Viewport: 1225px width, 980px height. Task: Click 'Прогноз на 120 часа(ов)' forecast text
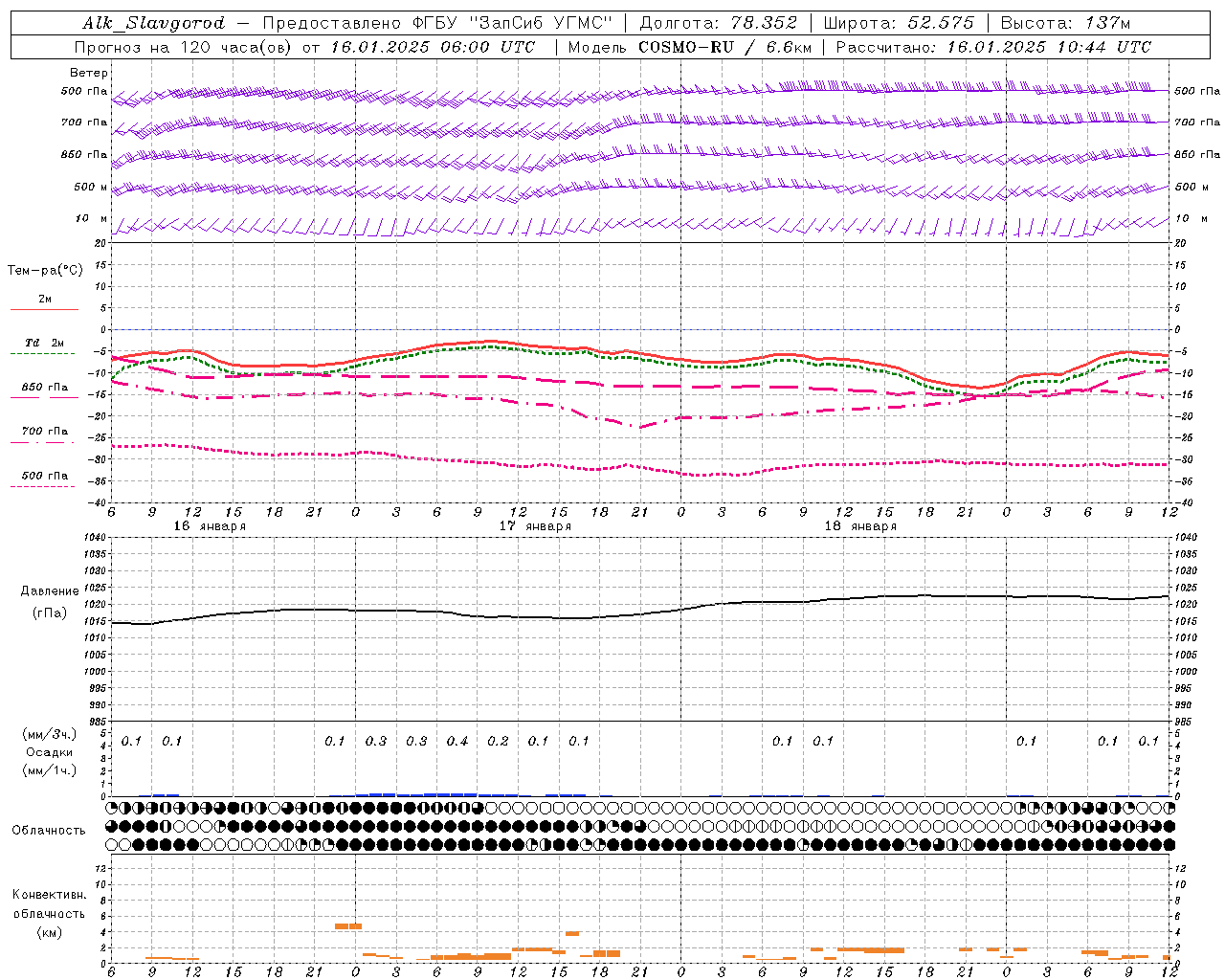coord(184,47)
